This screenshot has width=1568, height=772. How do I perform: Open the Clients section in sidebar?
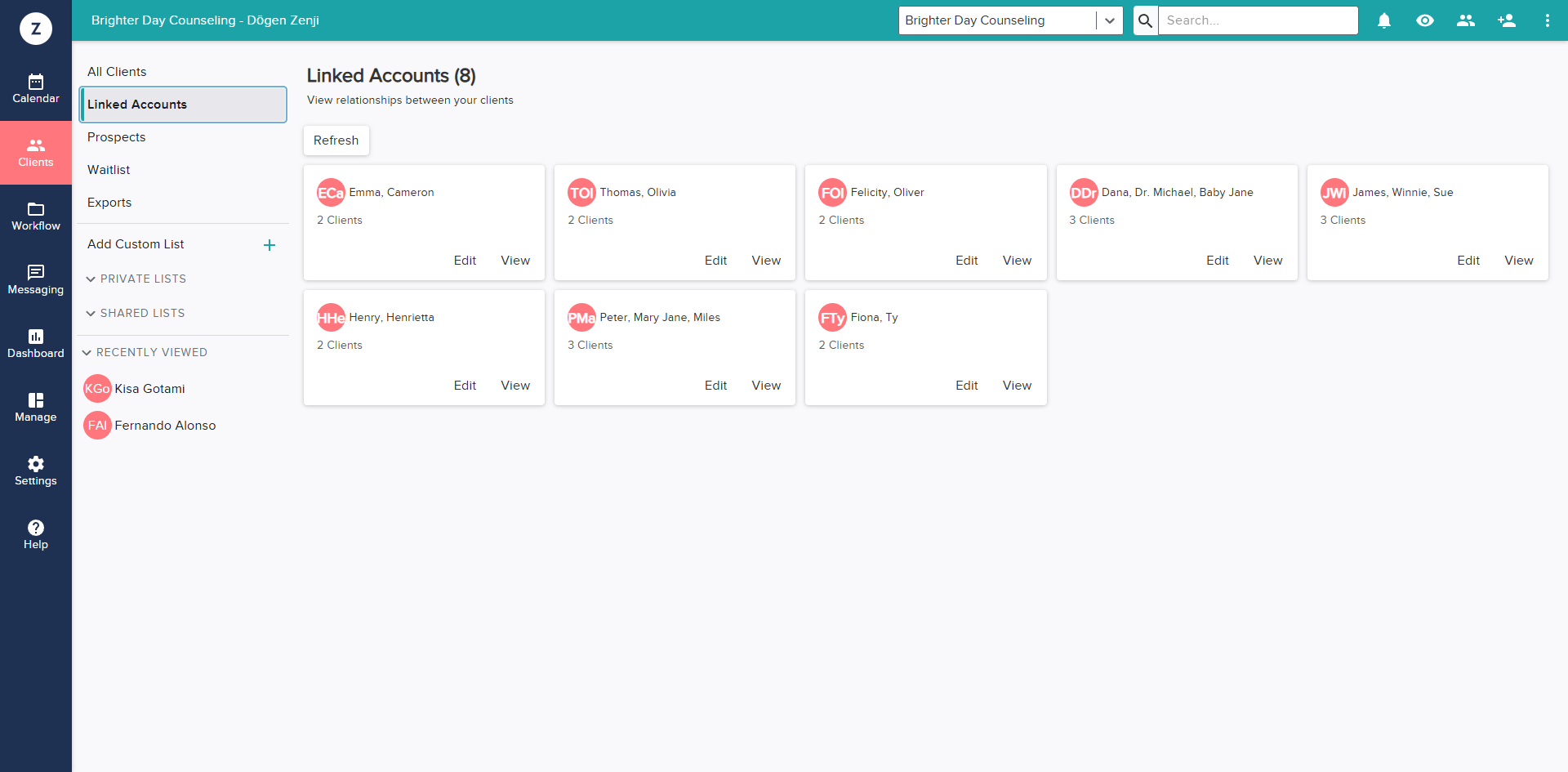[36, 153]
